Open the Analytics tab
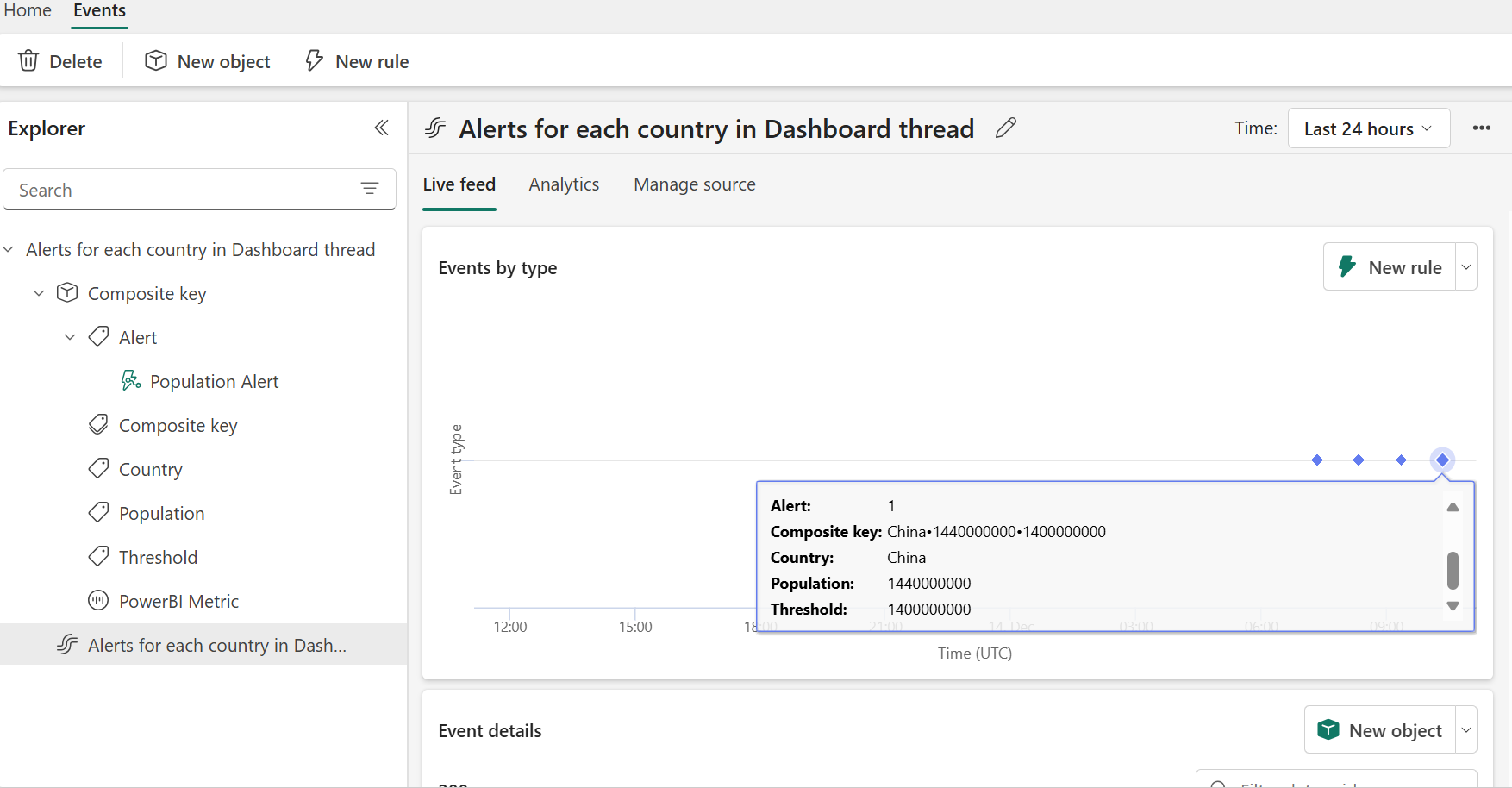Screen dimensions: 1512x788 (x=564, y=184)
